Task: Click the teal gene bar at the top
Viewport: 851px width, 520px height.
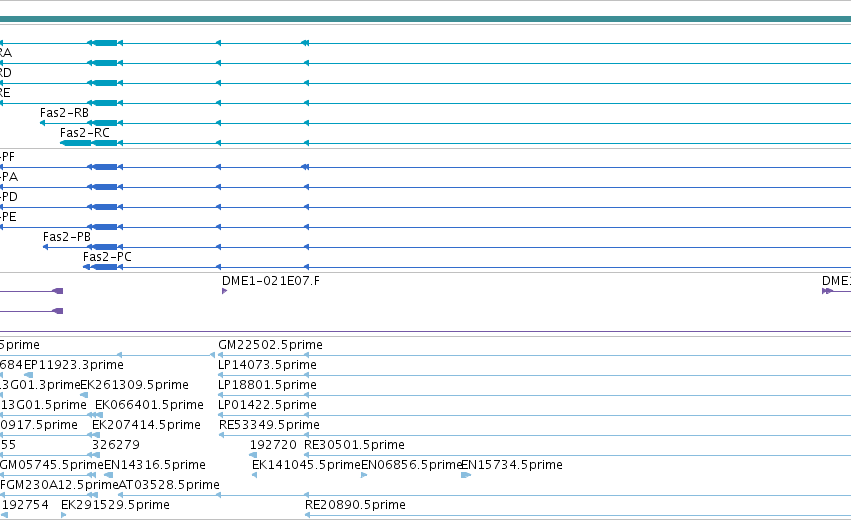Action: point(426,20)
